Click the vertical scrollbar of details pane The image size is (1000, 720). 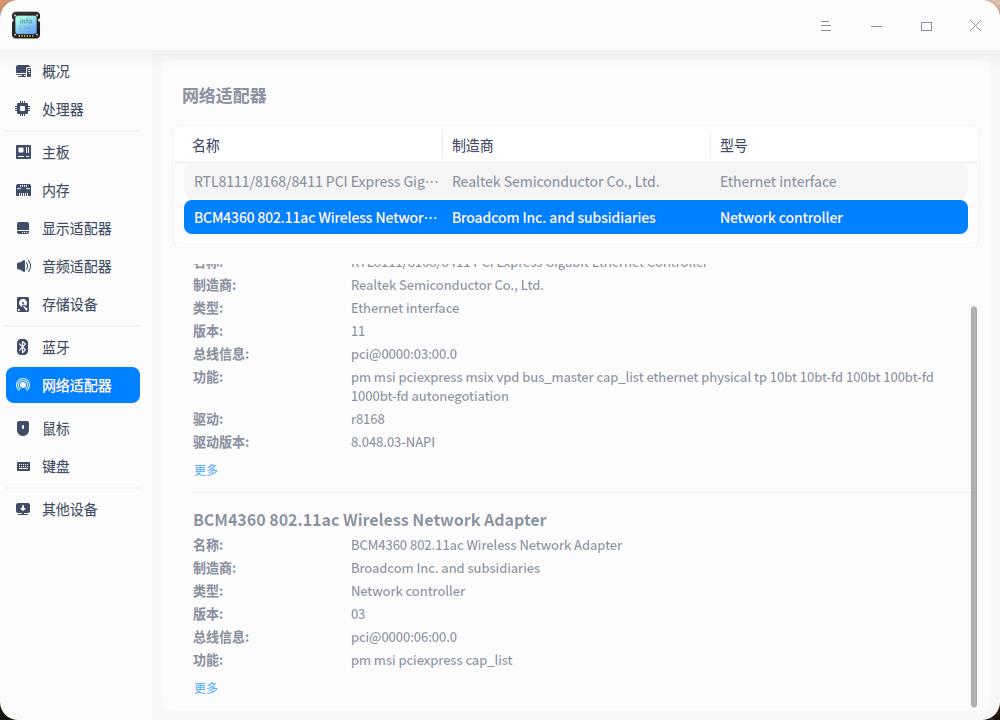(973, 506)
